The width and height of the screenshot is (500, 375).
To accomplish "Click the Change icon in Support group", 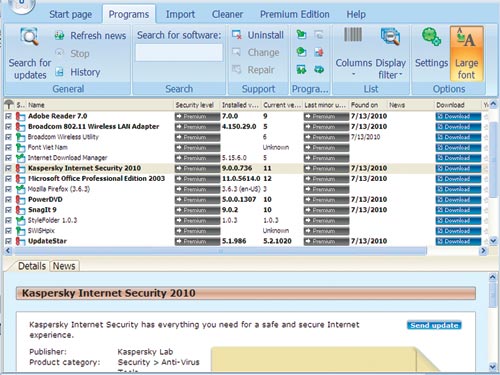I will (x=237, y=52).
